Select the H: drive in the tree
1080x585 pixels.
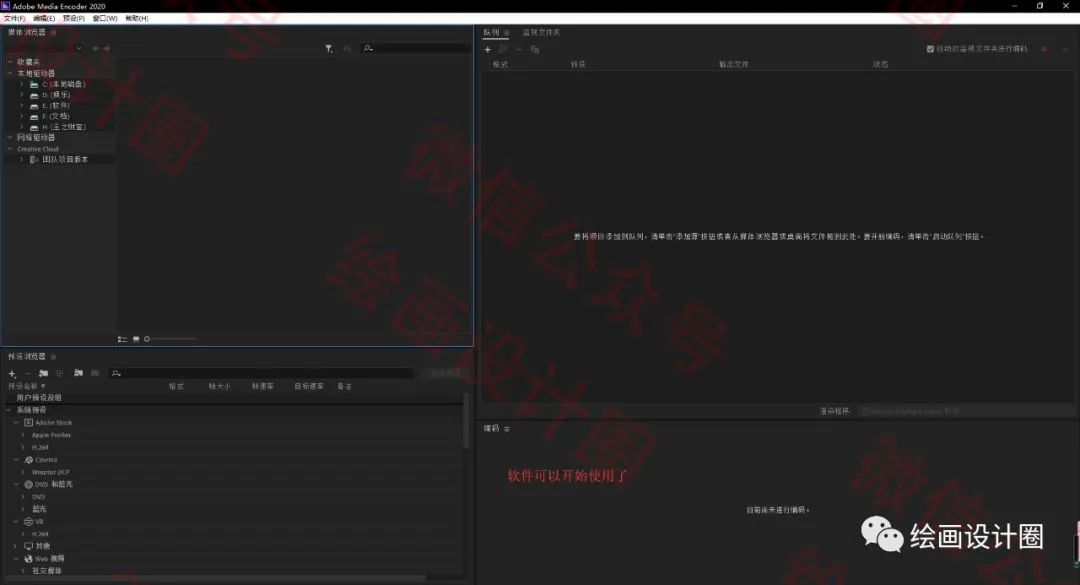[63, 127]
